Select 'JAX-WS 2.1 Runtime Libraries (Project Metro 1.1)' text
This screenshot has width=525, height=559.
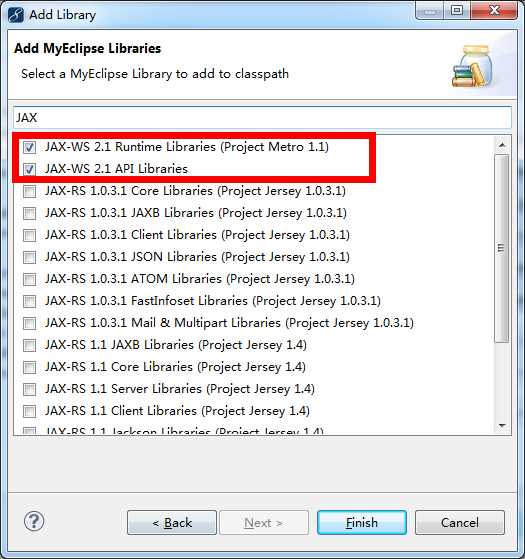click(187, 147)
